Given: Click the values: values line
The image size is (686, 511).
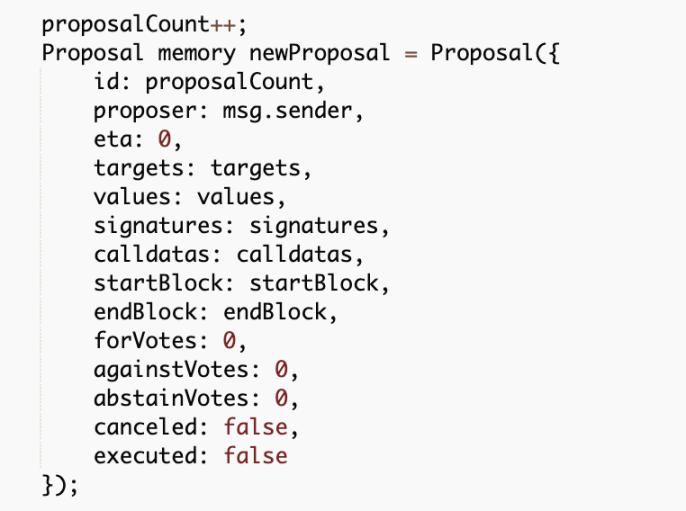Looking at the screenshot, I should (x=190, y=197).
